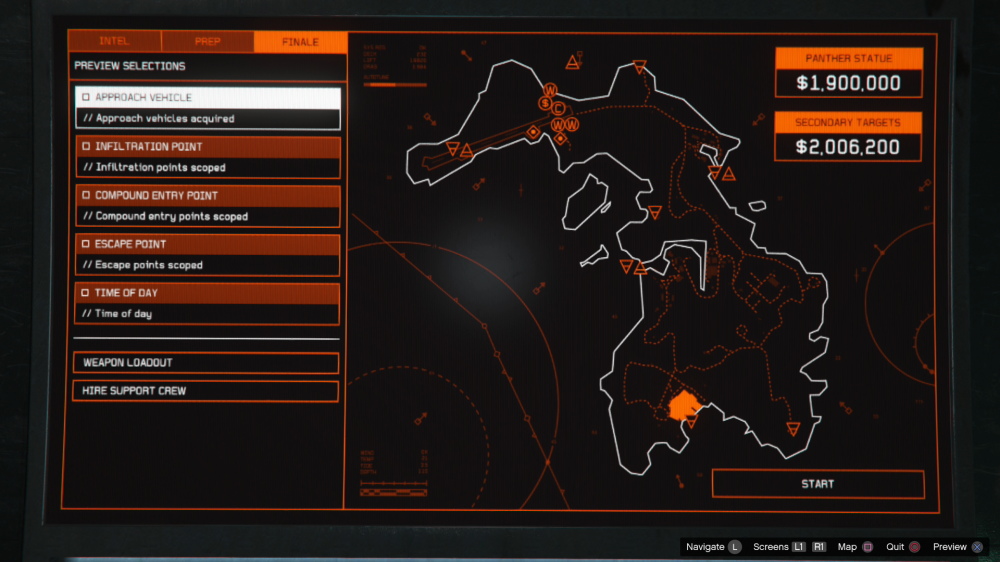The image size is (1000, 562).
Task: Click the X button icon beside Preview
Action: [x=977, y=547]
